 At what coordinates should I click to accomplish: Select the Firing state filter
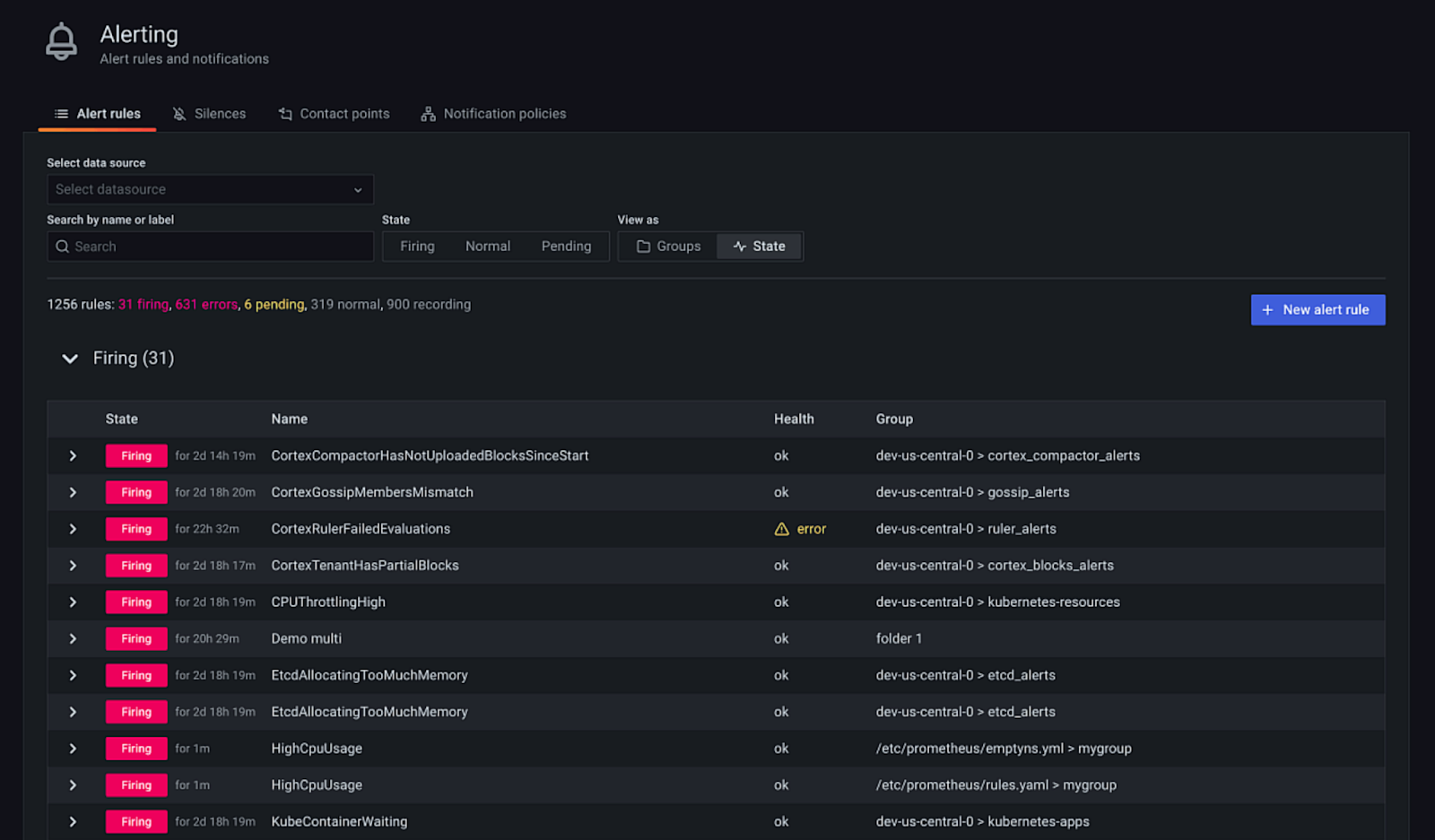tap(416, 246)
